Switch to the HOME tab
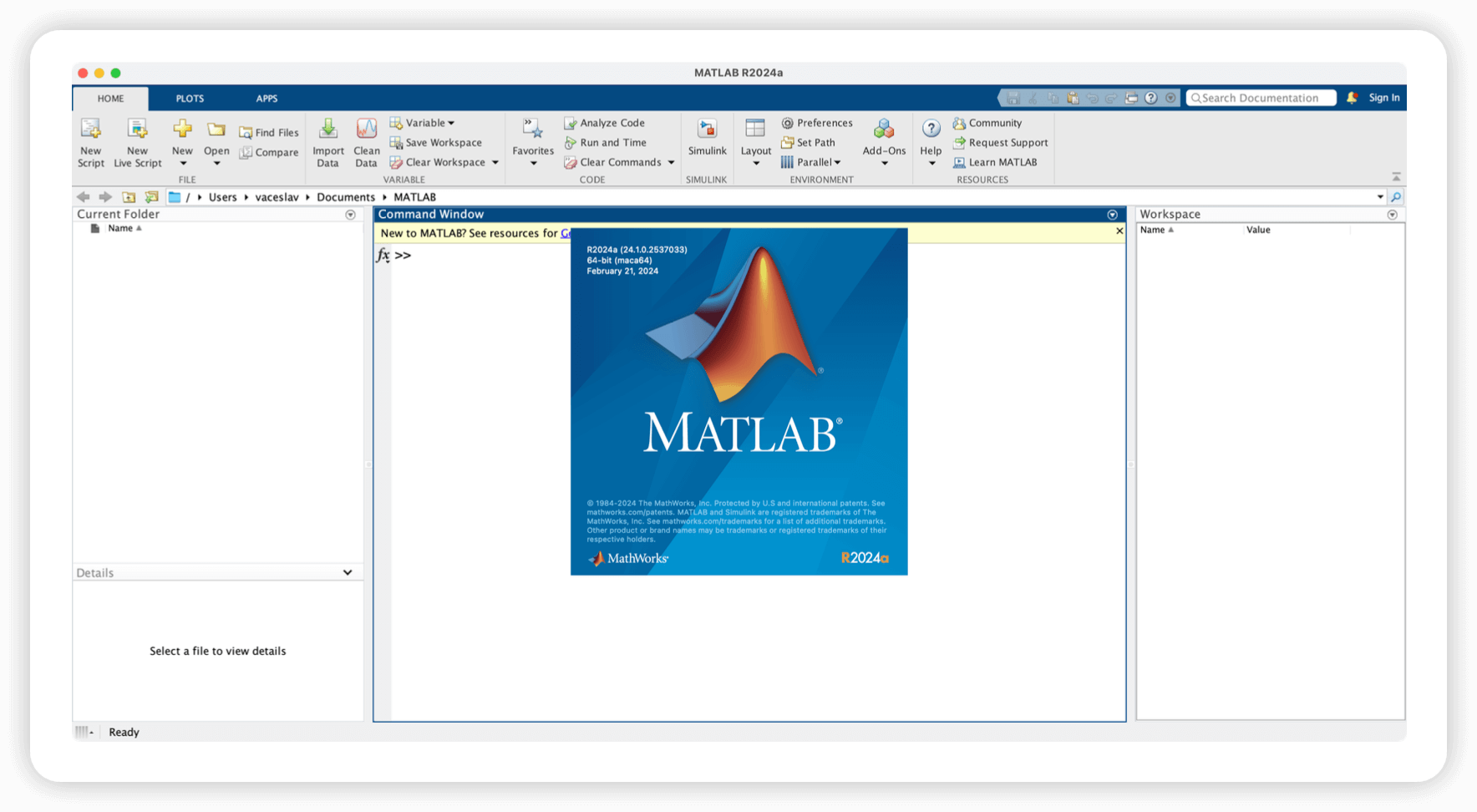The image size is (1477, 812). [110, 99]
